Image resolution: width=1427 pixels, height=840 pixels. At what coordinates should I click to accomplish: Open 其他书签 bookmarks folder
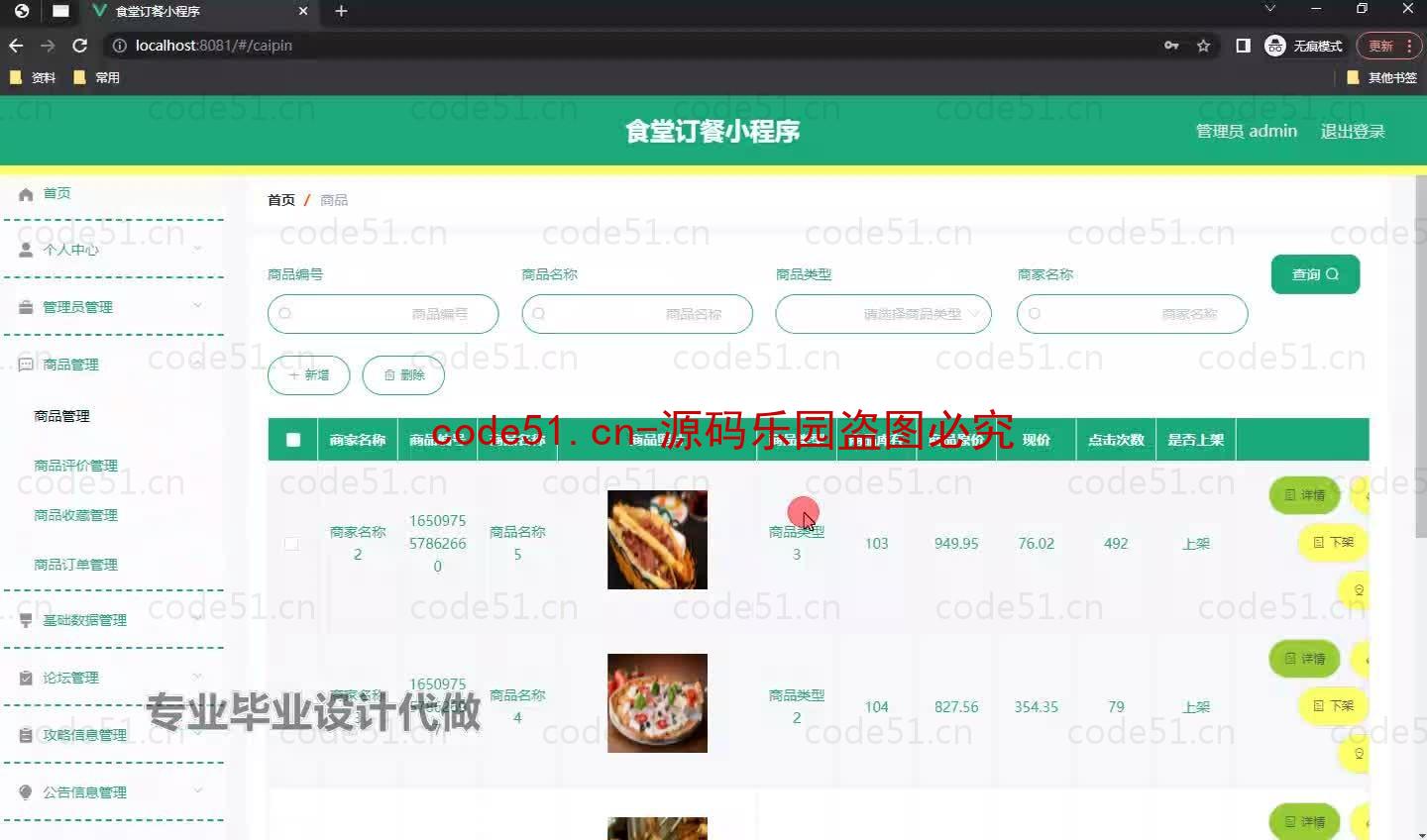click(1382, 77)
